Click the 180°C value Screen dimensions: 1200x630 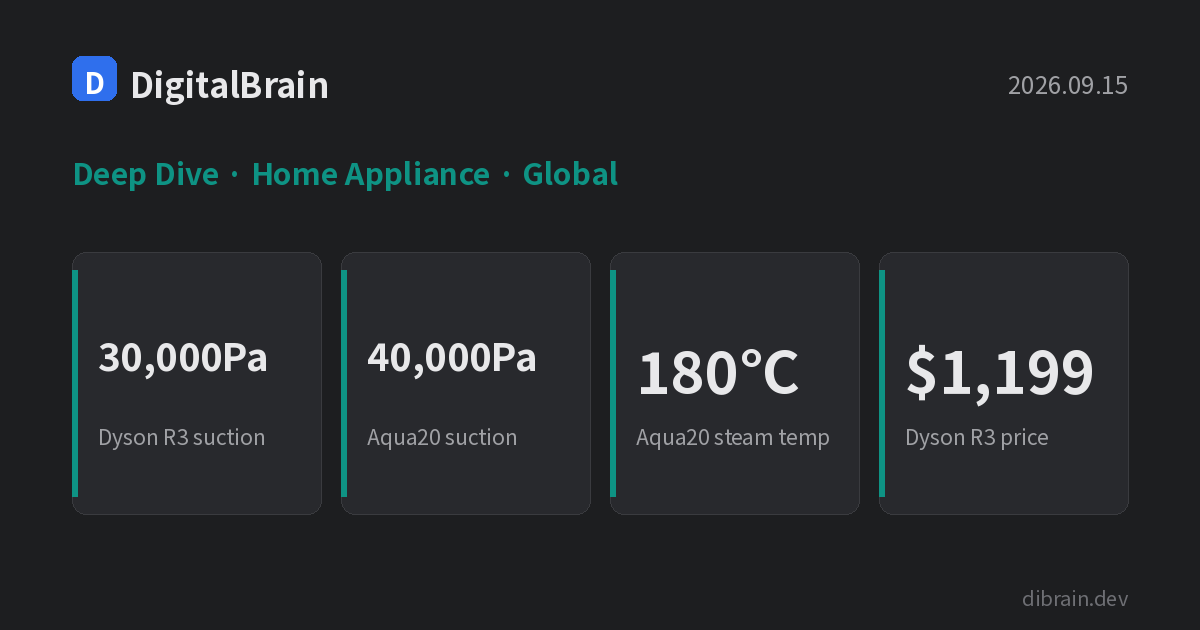718,372
